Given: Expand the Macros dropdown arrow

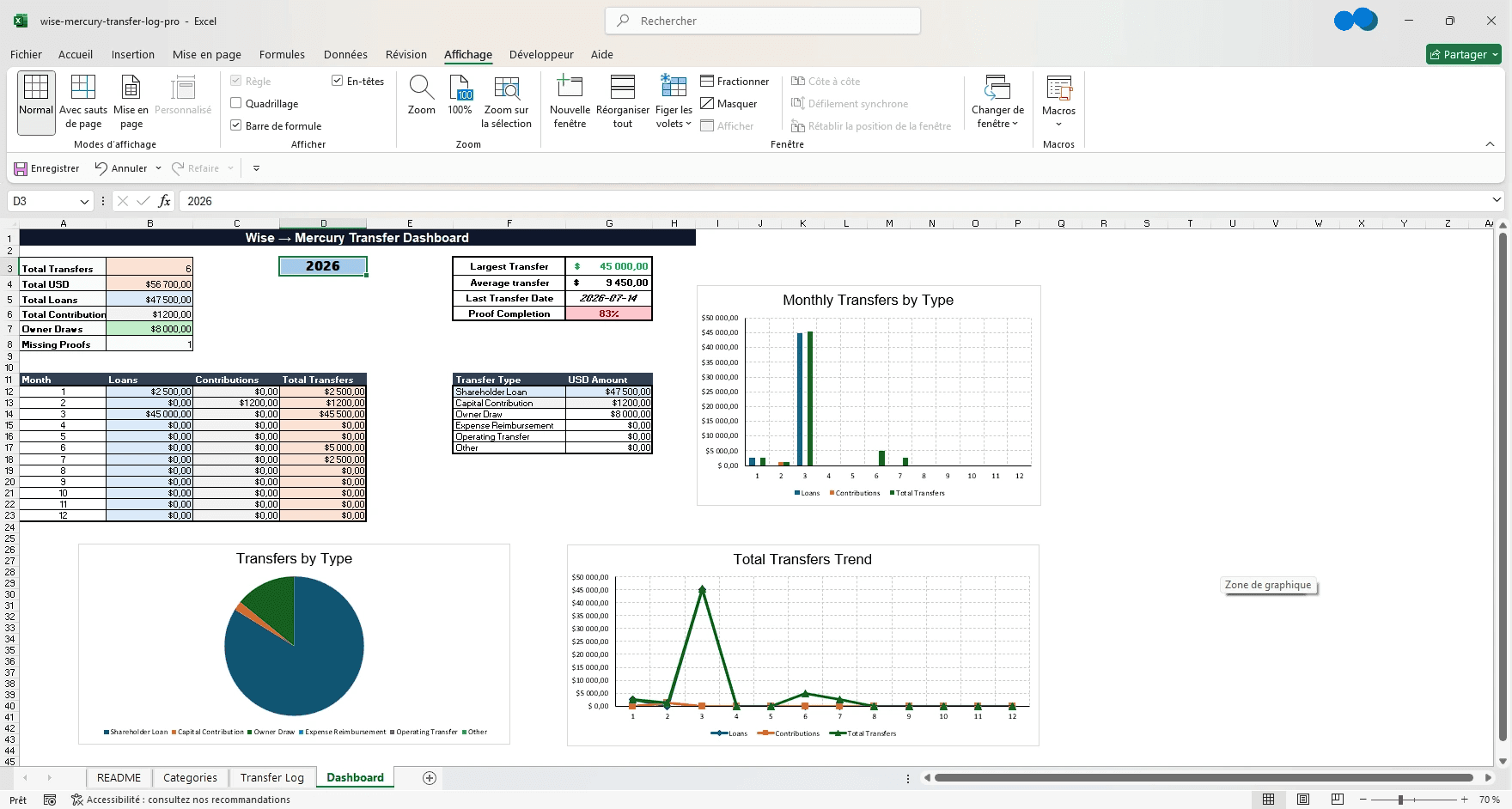Looking at the screenshot, I should [1058, 124].
